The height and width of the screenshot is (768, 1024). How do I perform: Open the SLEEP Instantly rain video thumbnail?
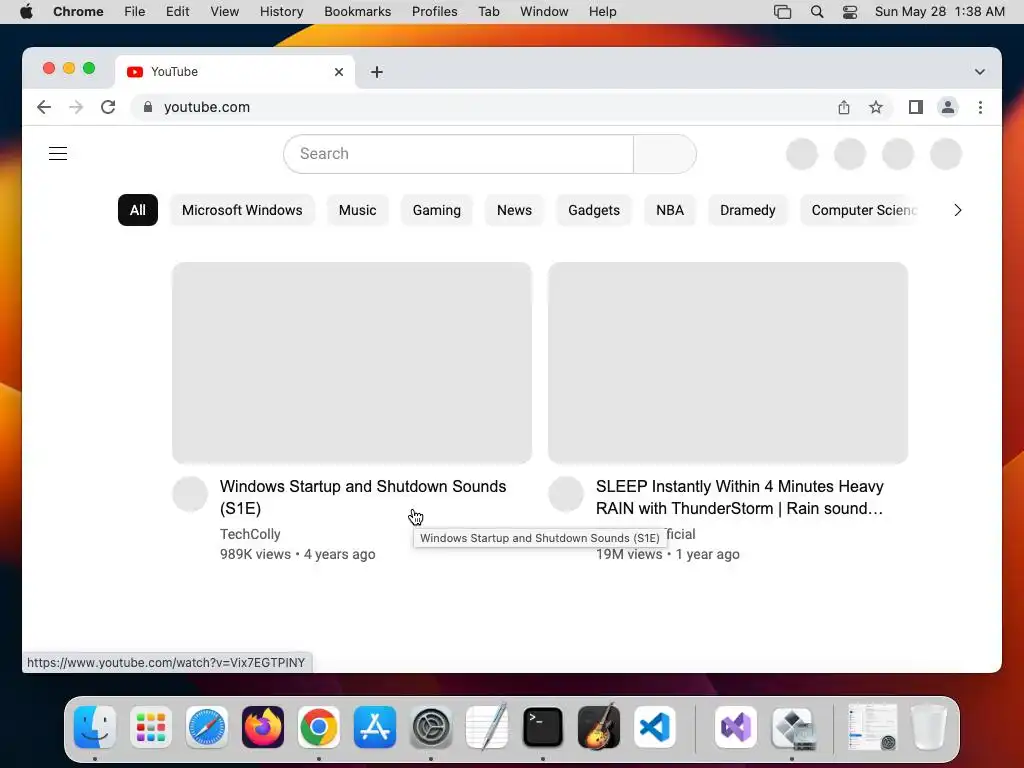(728, 362)
